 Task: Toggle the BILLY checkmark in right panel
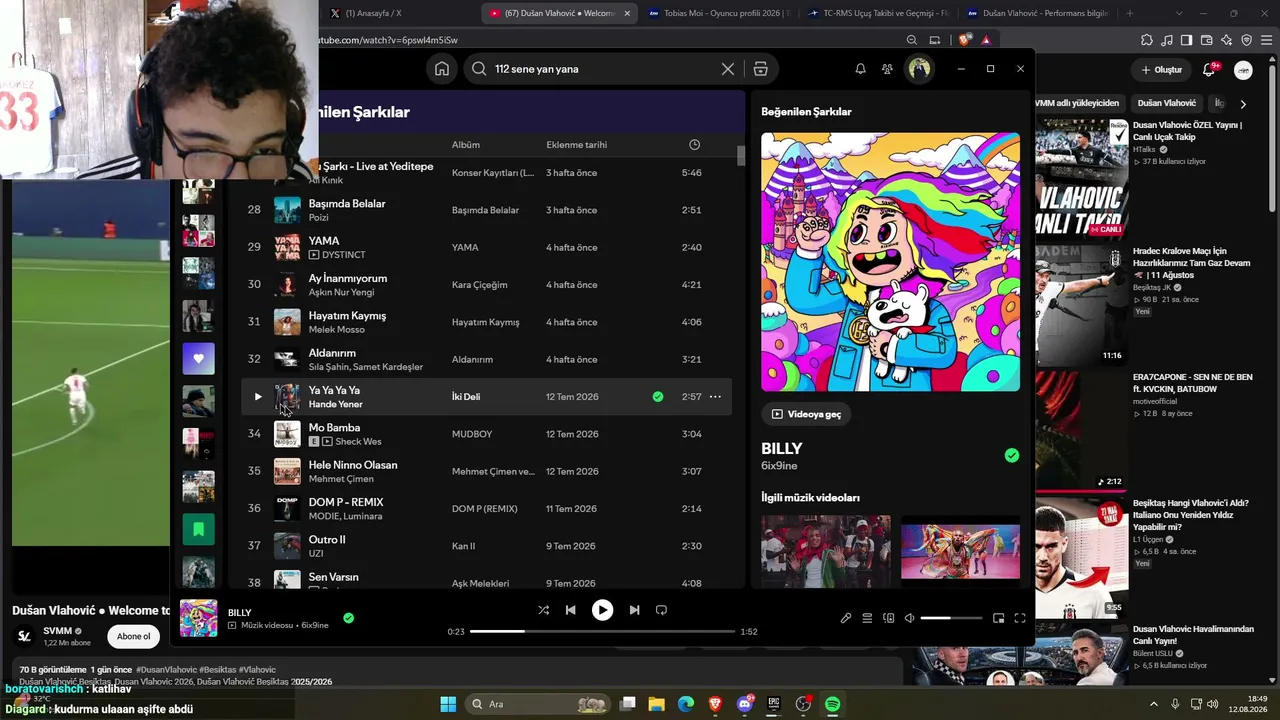tap(1012, 455)
